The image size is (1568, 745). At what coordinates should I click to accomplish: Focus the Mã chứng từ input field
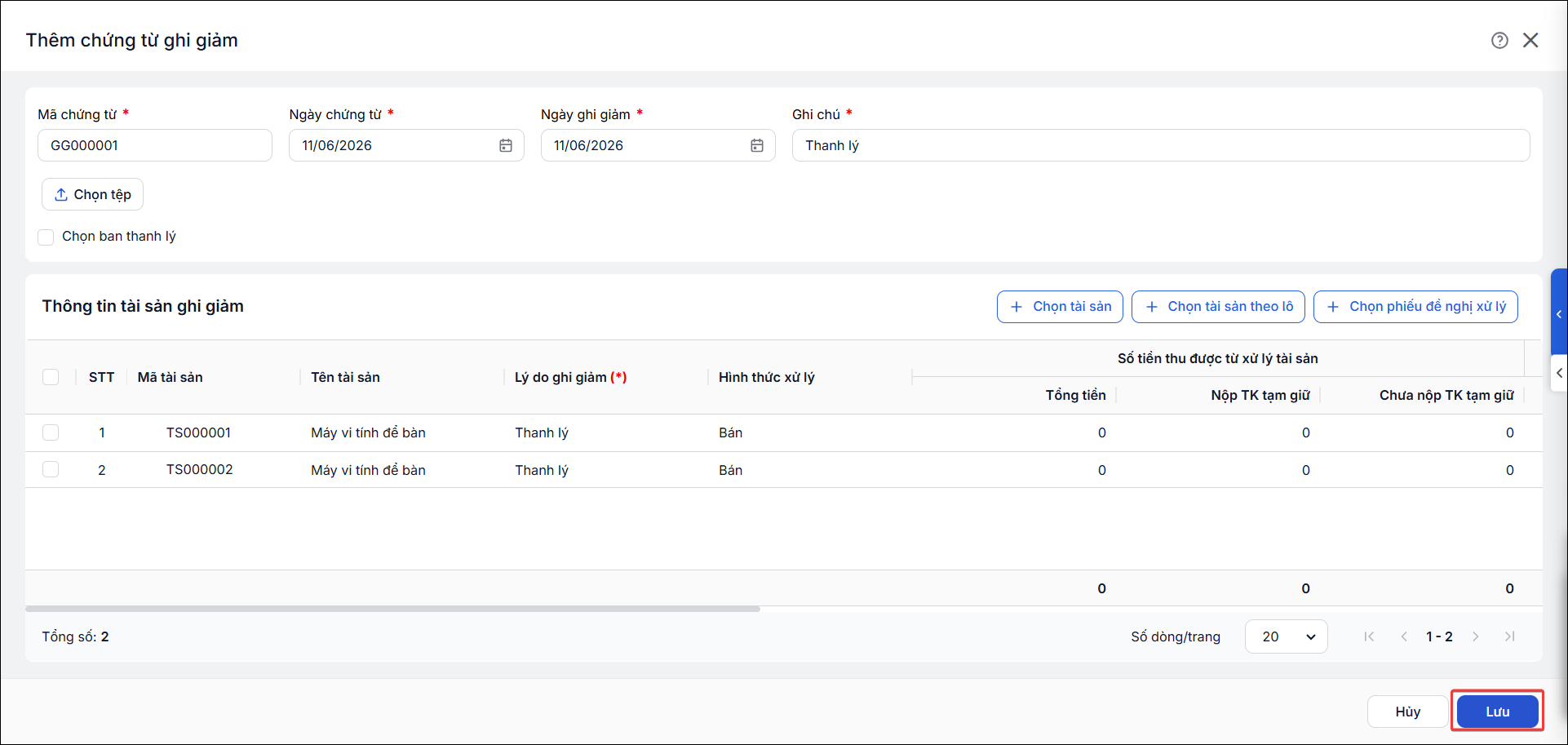coord(155,145)
